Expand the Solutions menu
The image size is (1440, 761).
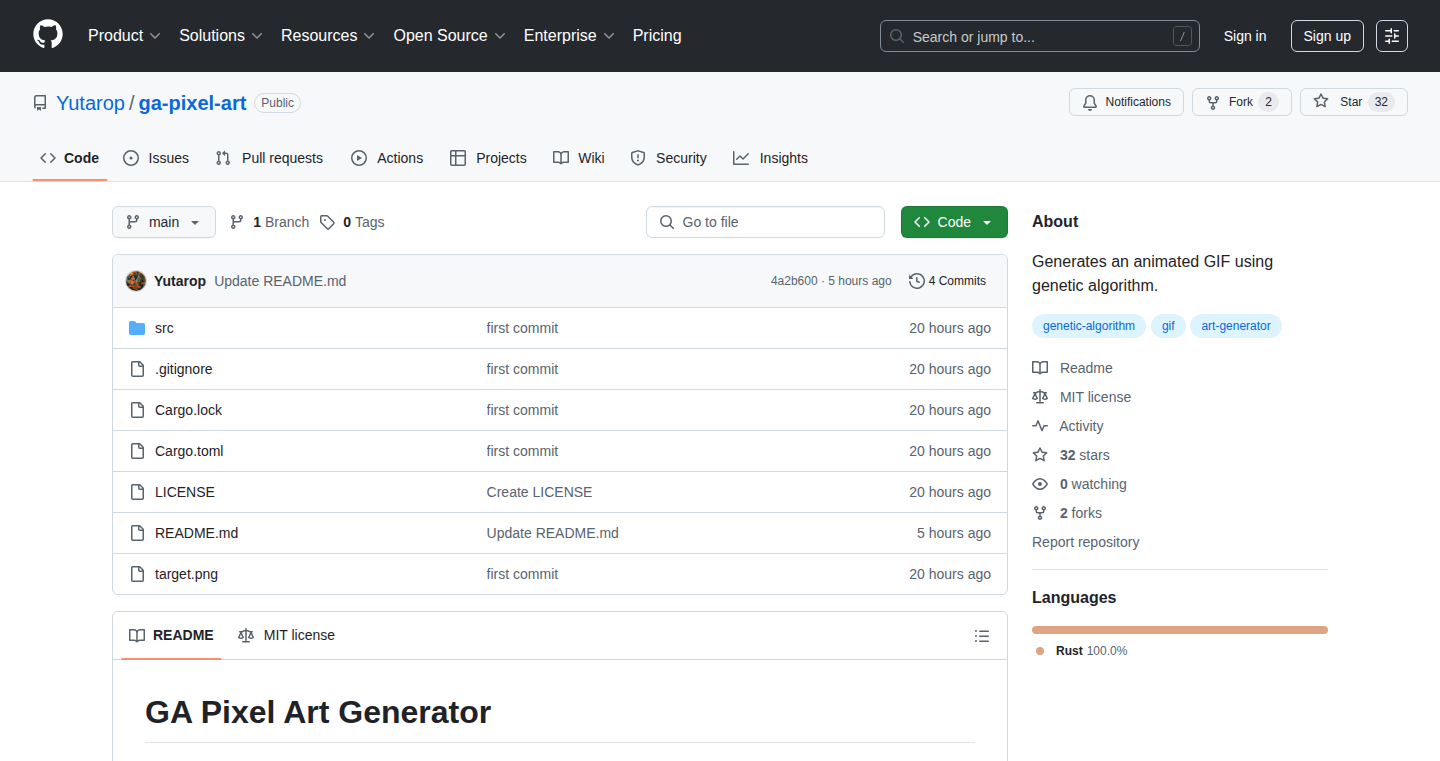[x=221, y=35]
